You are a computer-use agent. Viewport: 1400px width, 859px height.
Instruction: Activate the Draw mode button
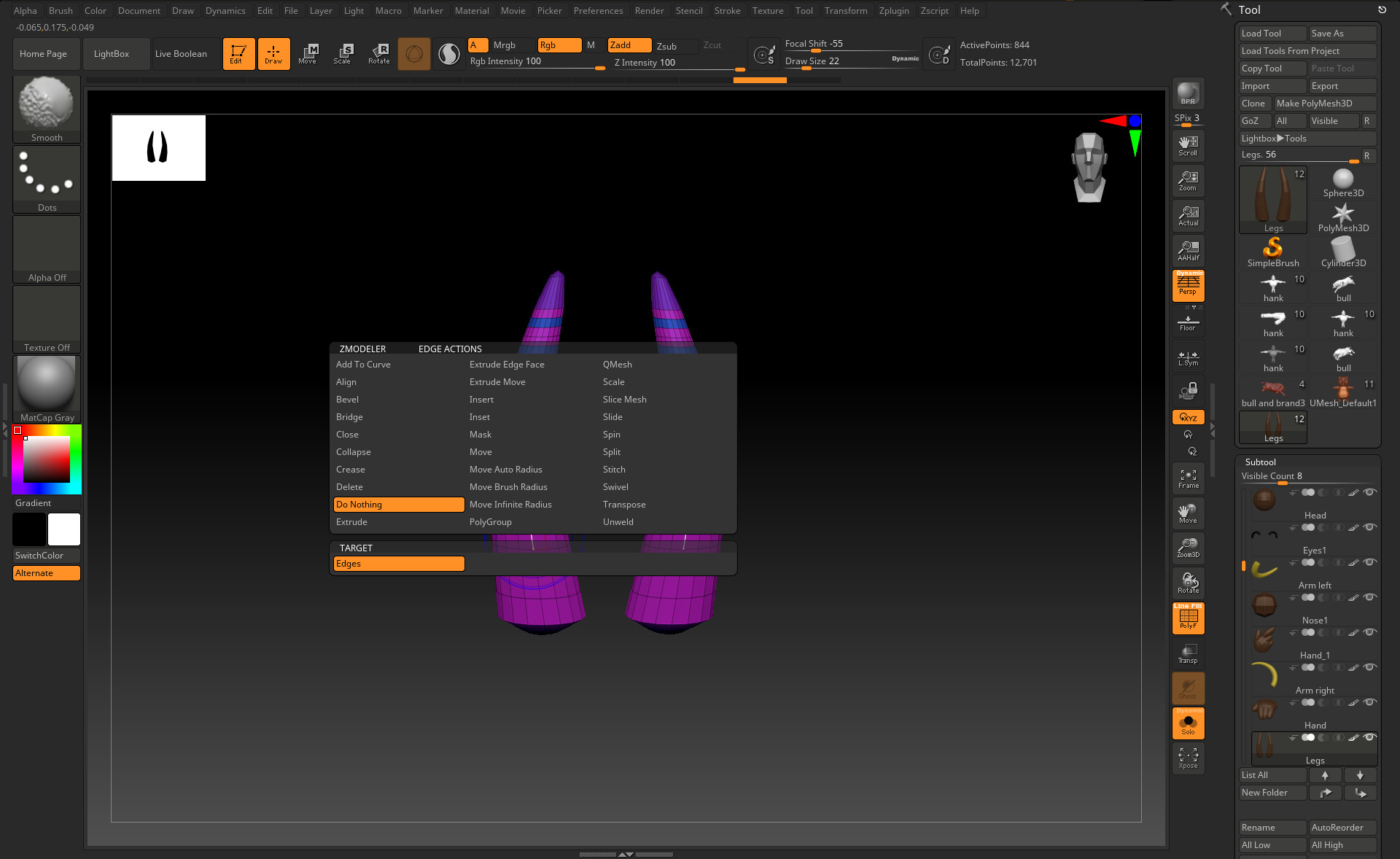click(273, 54)
